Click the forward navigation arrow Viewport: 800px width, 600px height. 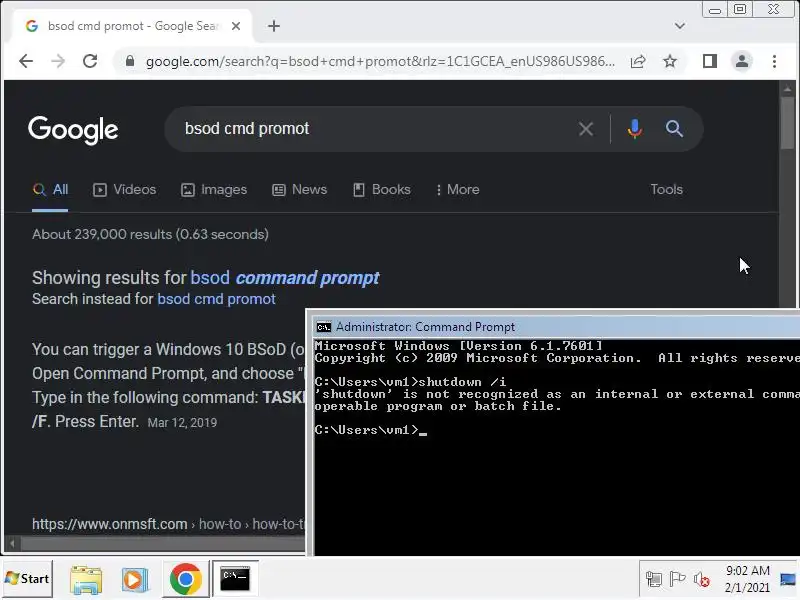click(58, 61)
